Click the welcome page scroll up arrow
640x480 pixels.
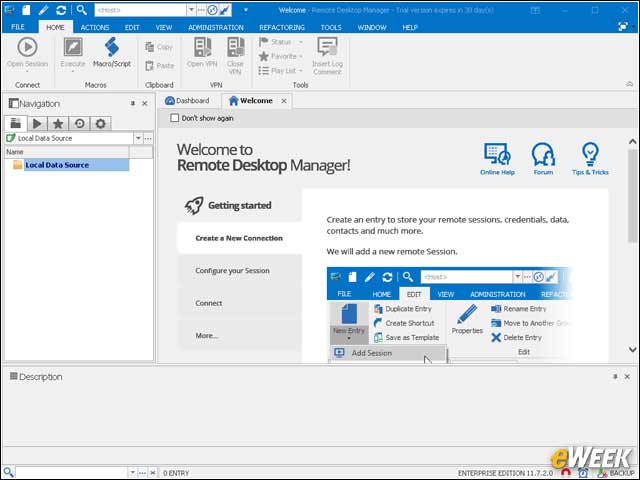click(632, 142)
